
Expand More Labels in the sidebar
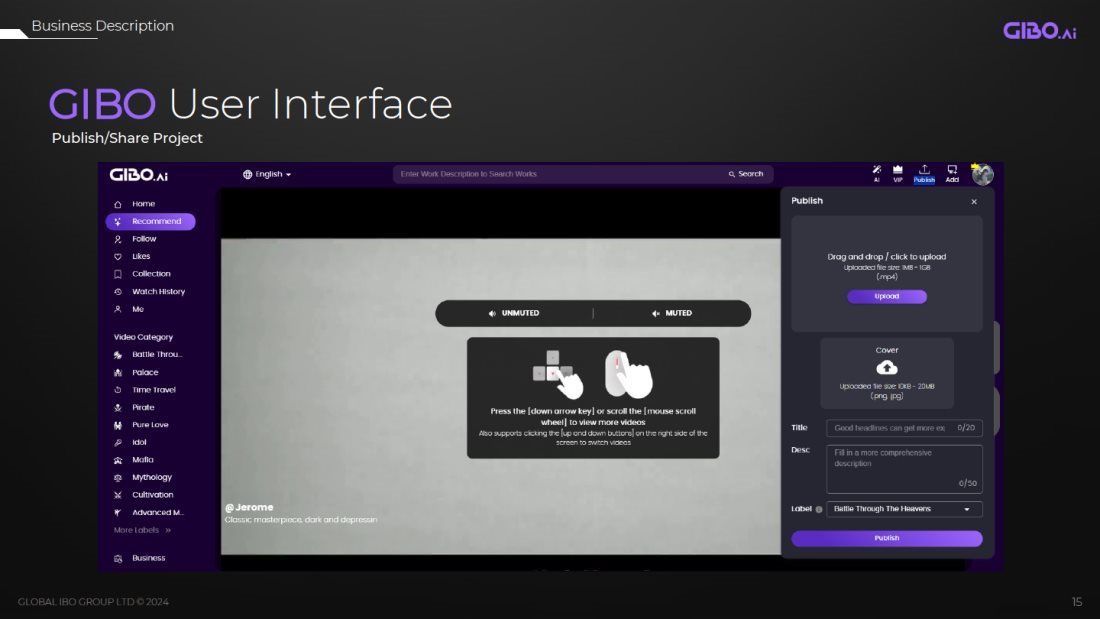142,530
